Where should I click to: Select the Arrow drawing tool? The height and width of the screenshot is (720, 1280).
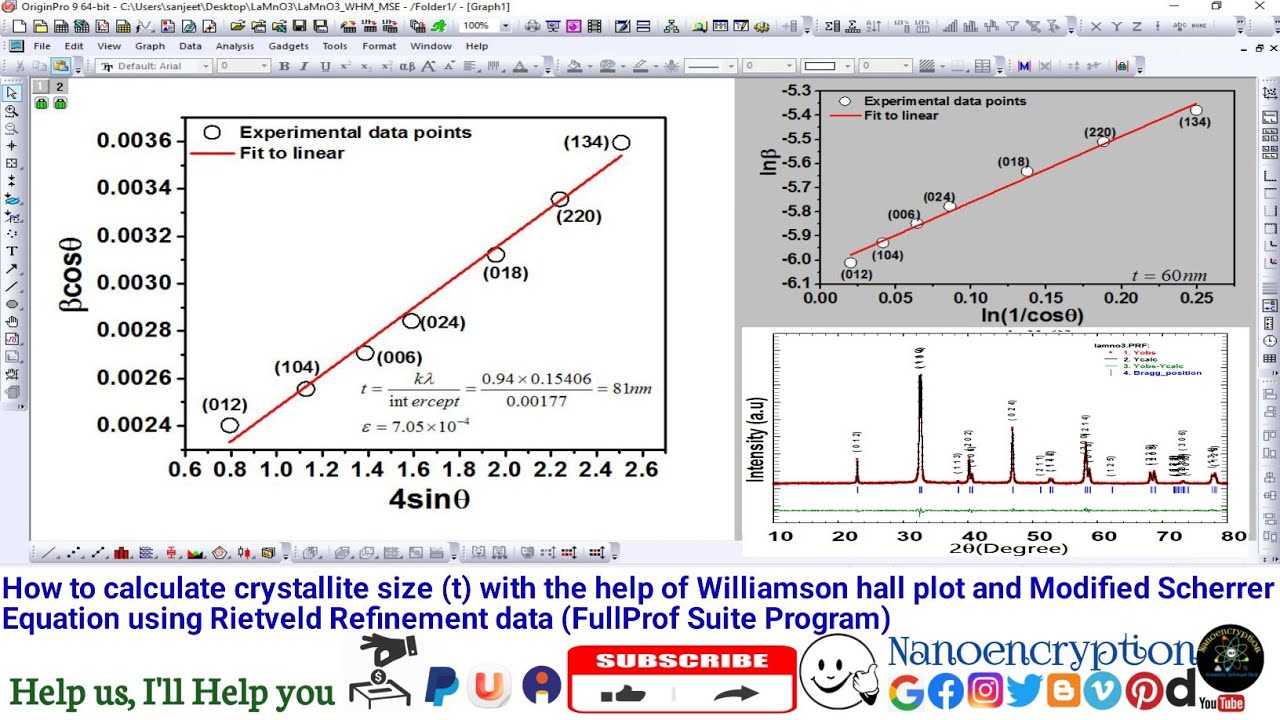tap(12, 268)
